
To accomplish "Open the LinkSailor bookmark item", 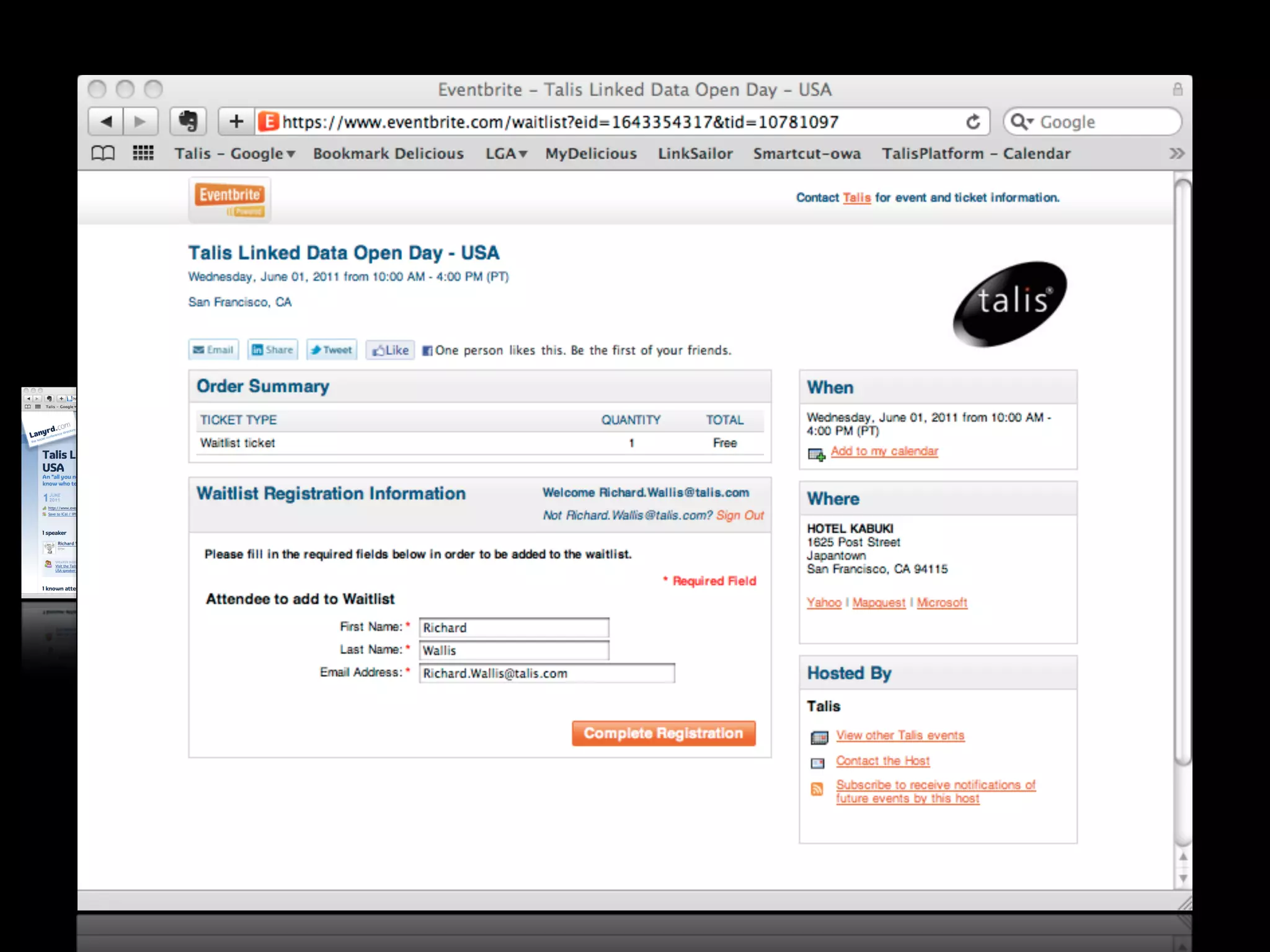I will pos(695,154).
